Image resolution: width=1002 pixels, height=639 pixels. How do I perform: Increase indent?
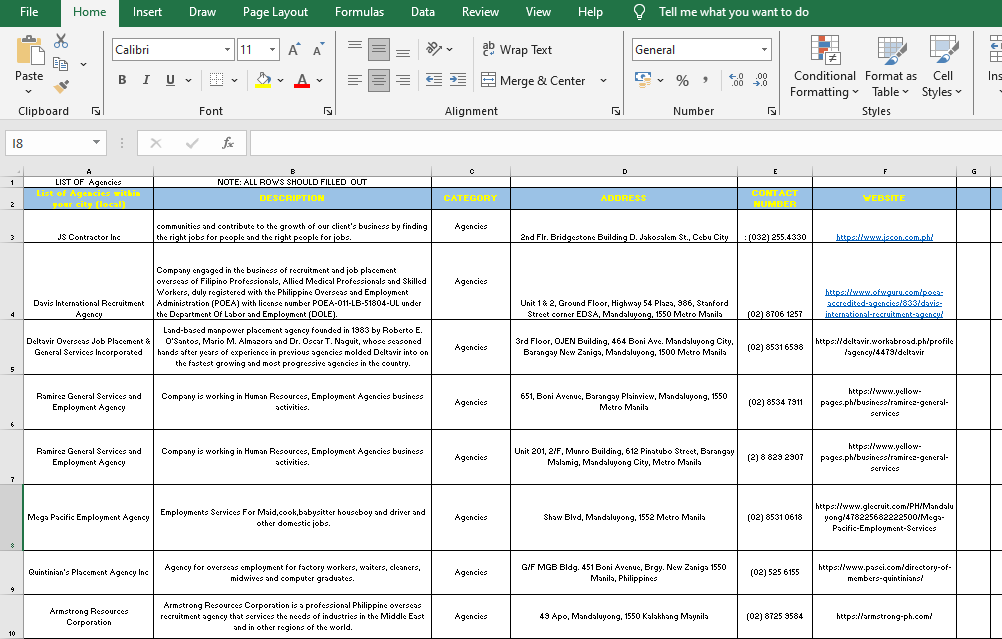pyautogui.click(x=458, y=80)
